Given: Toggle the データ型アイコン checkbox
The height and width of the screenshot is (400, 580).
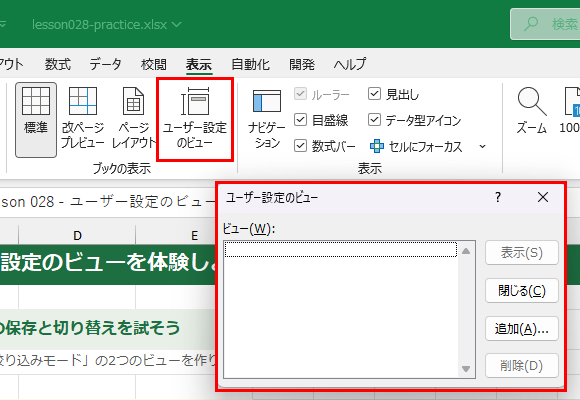Looking at the screenshot, I should click(x=374, y=120).
